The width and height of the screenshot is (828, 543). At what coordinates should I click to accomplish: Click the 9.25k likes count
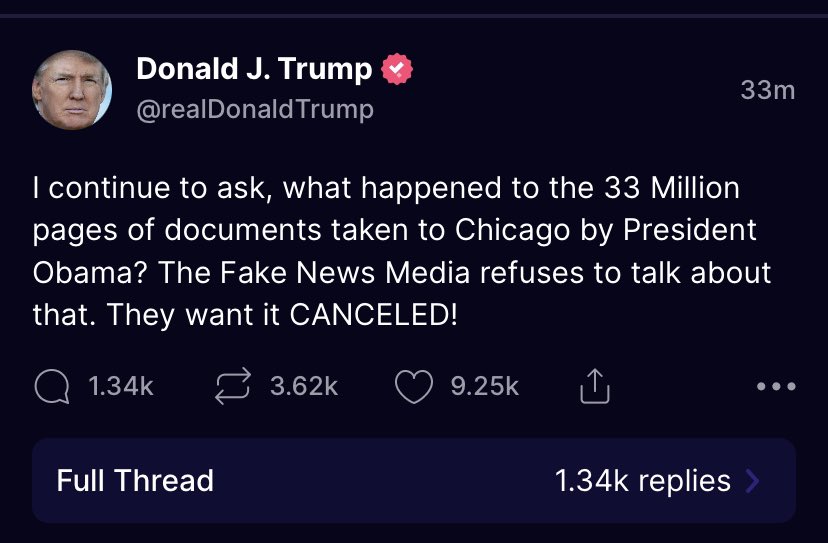(x=485, y=387)
